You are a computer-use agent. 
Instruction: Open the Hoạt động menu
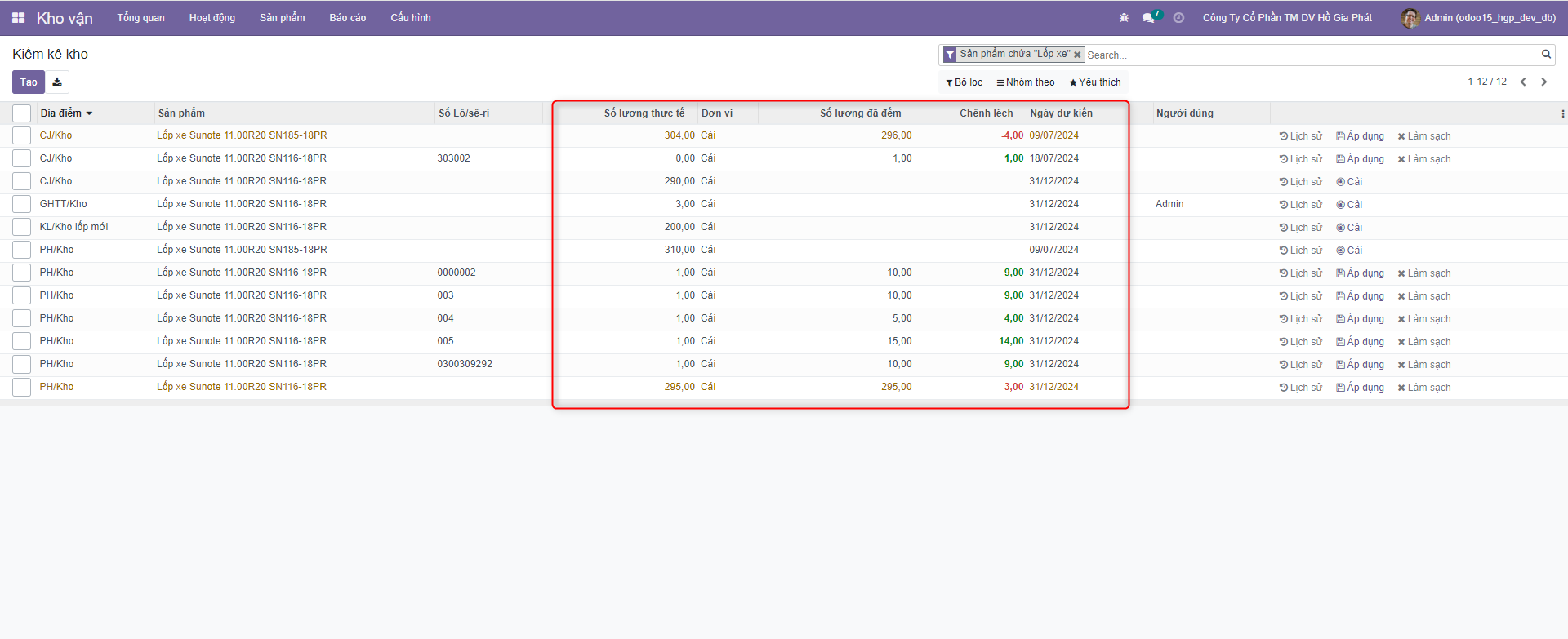(212, 17)
